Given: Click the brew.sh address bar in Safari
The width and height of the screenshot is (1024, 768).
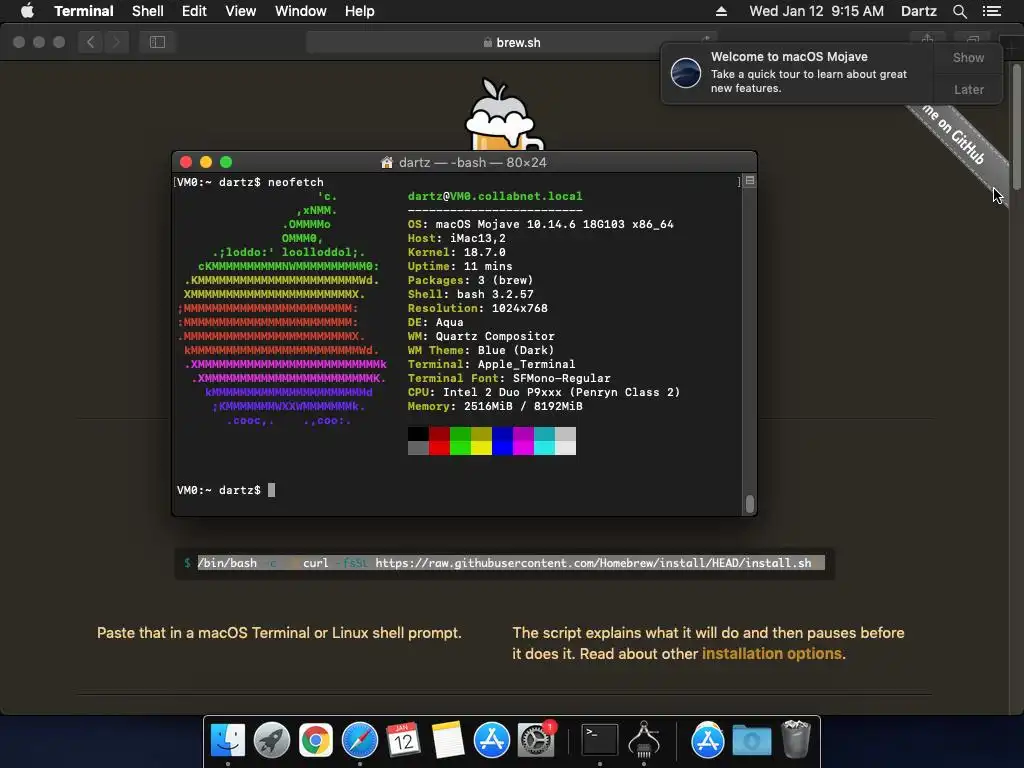Looking at the screenshot, I should tap(511, 42).
